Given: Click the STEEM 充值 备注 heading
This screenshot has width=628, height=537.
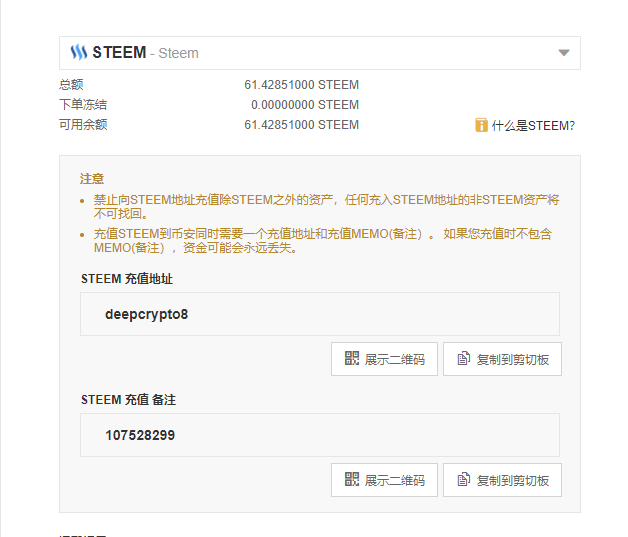Looking at the screenshot, I should (x=129, y=400).
